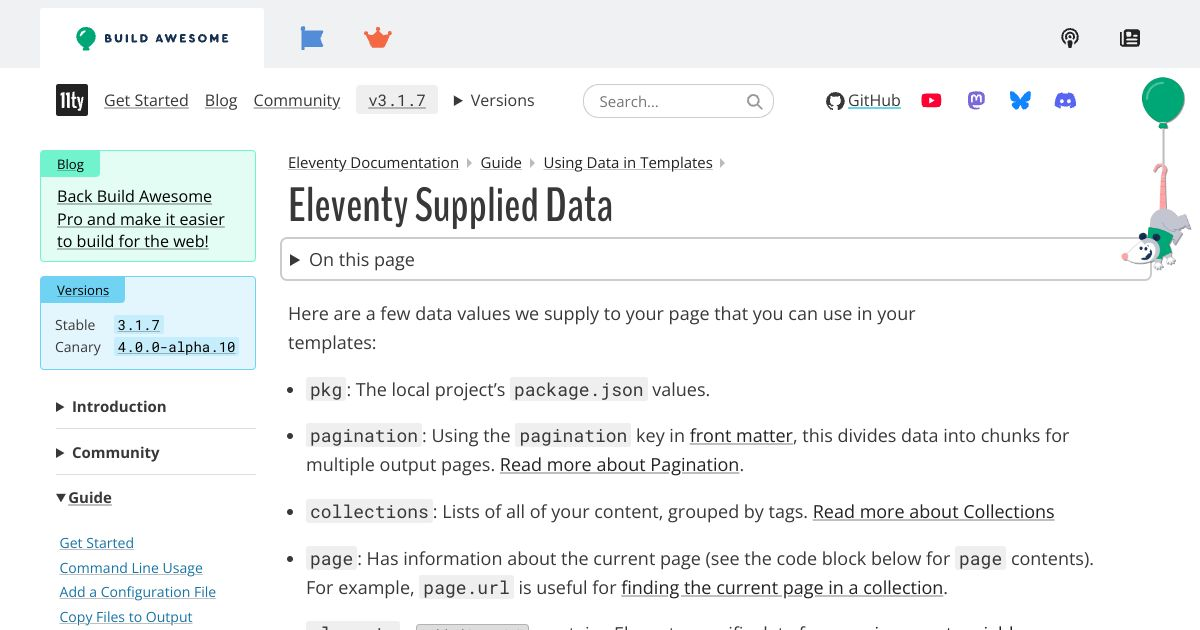Open Stable version 3.1.7 link
This screenshot has height=630, width=1200.
click(138, 325)
